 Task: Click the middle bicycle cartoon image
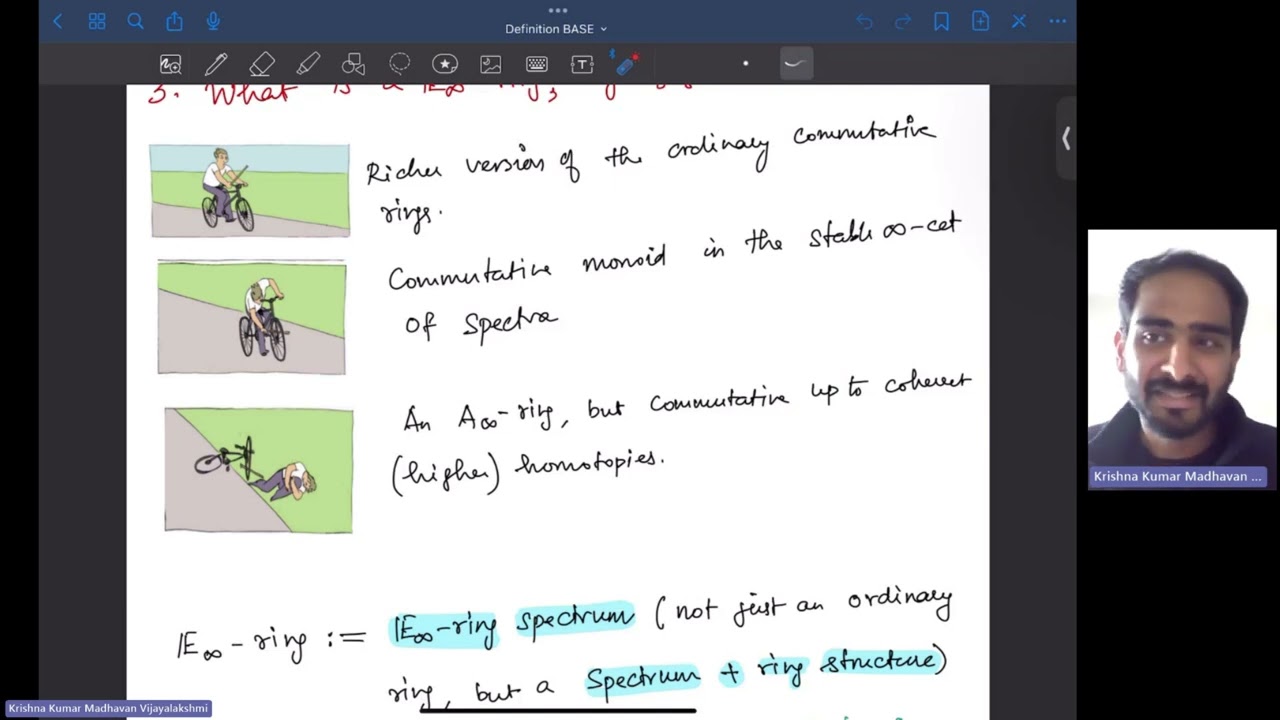pyautogui.click(x=252, y=318)
